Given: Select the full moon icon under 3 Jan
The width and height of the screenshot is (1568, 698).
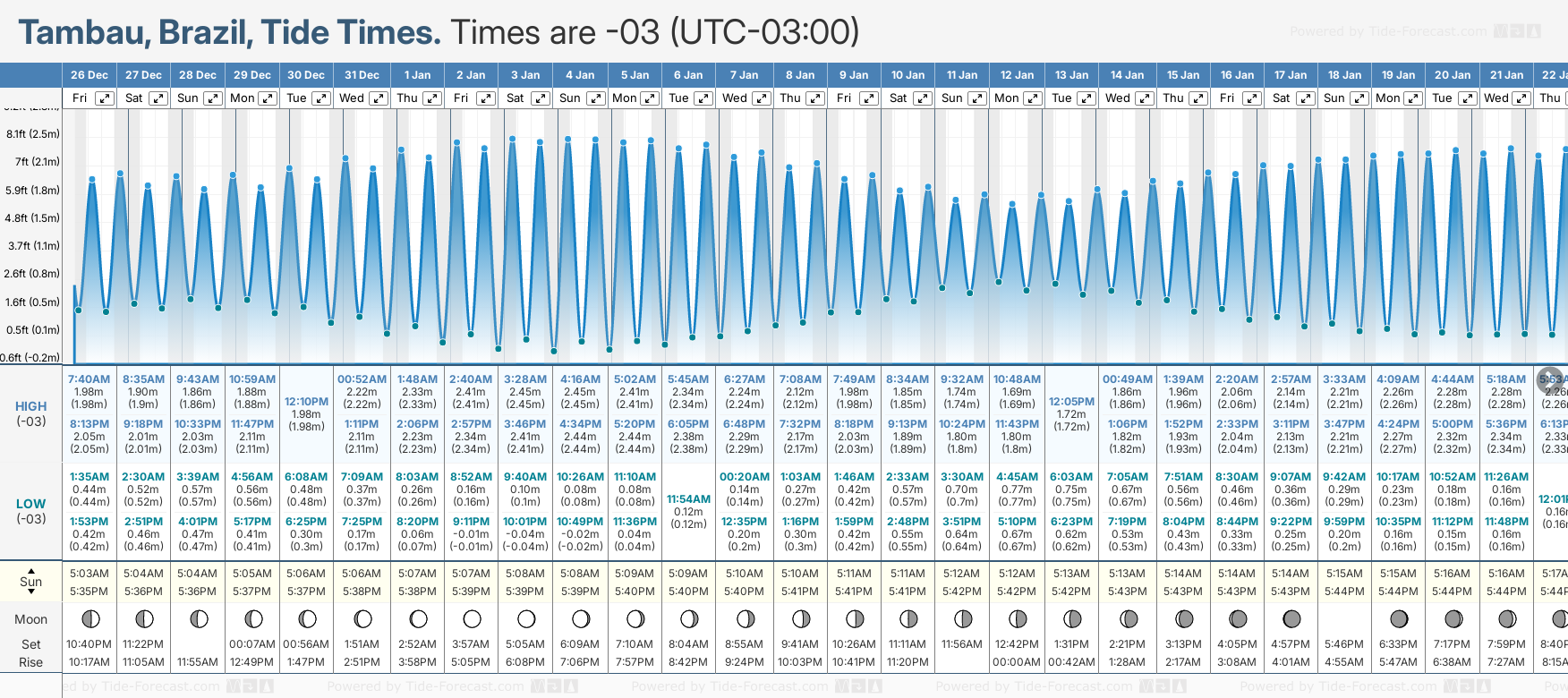Looking at the screenshot, I should click(x=526, y=618).
